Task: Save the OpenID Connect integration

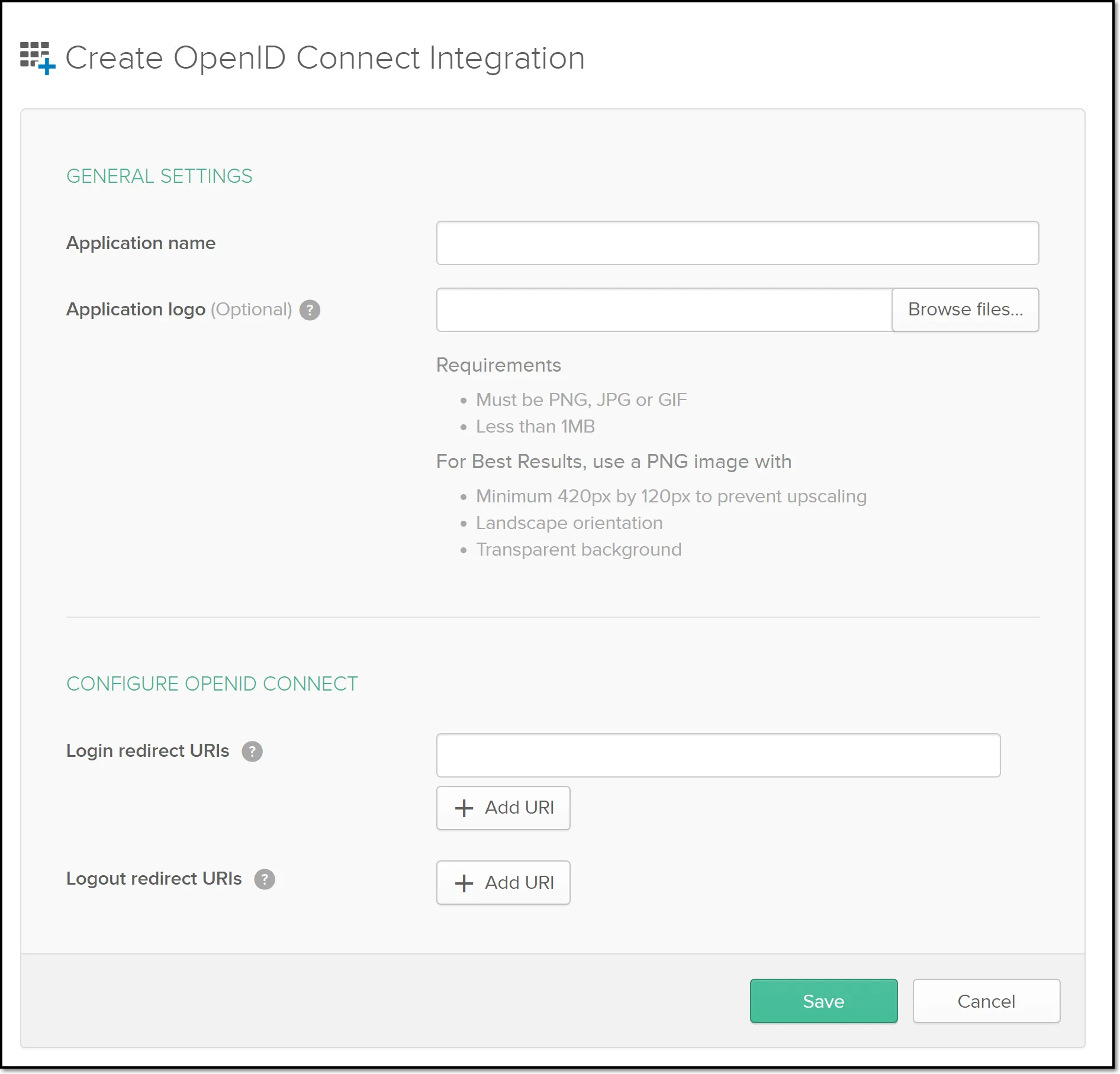Action: pyautogui.click(x=824, y=1001)
